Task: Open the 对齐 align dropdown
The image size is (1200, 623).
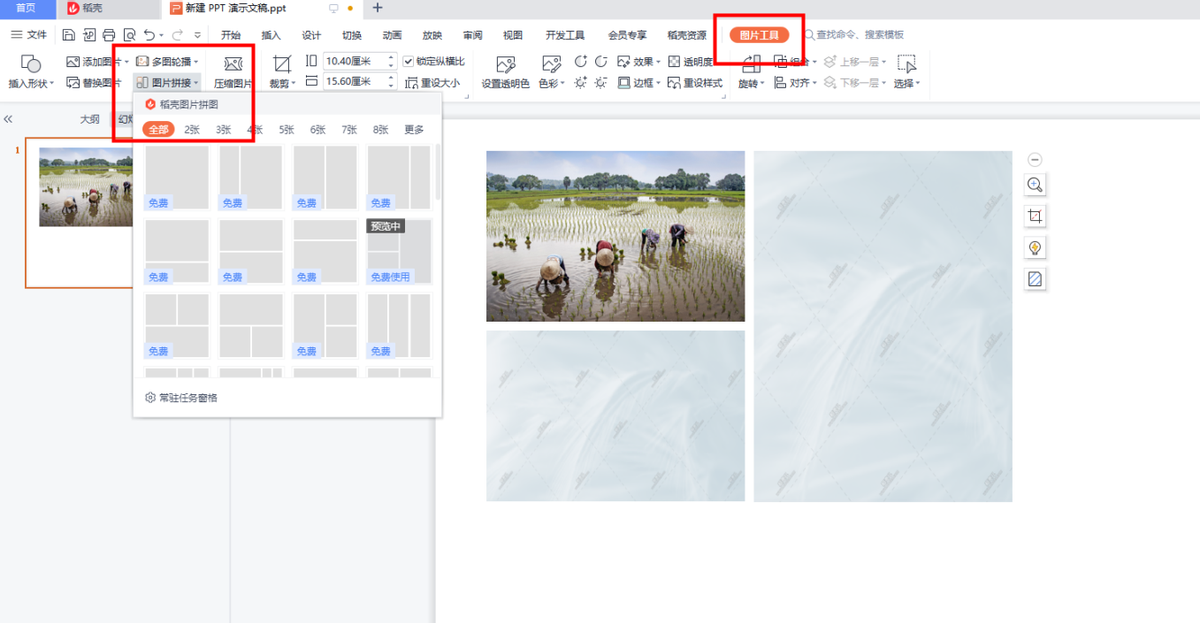Action: pyautogui.click(x=815, y=83)
